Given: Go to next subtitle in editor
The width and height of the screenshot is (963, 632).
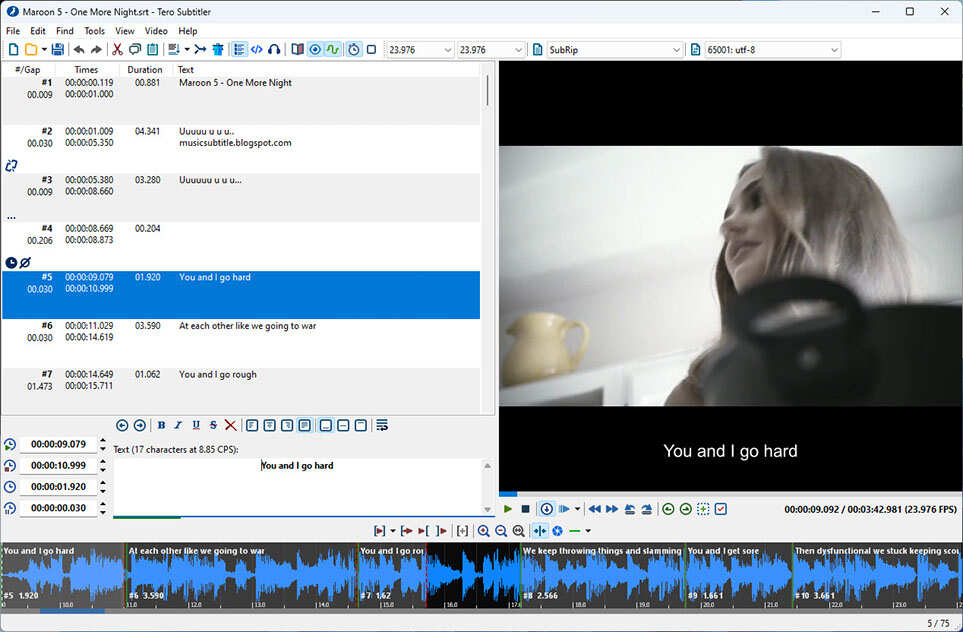Looking at the screenshot, I should coord(139,425).
